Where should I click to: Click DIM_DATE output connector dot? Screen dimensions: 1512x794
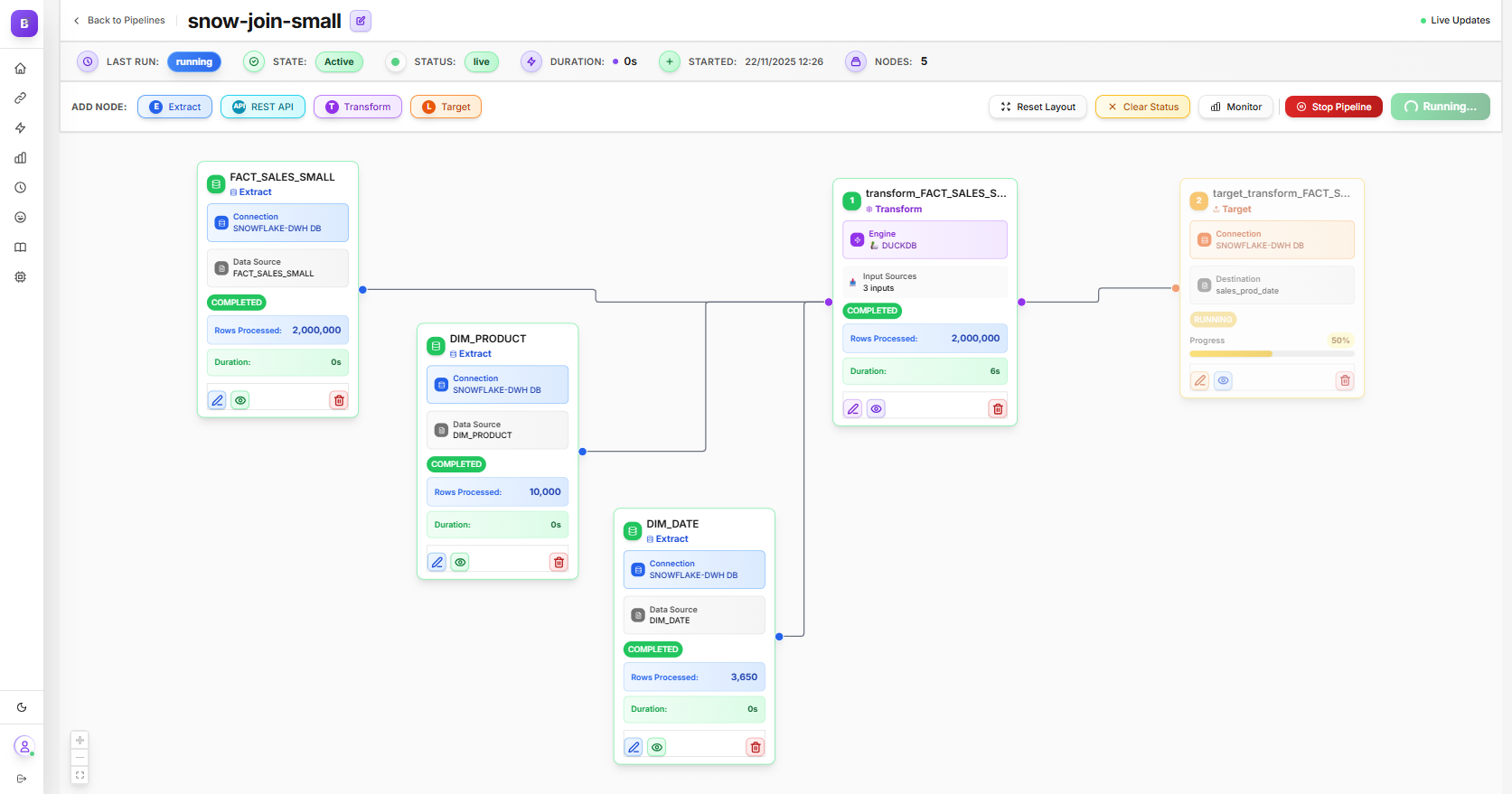[x=779, y=637]
